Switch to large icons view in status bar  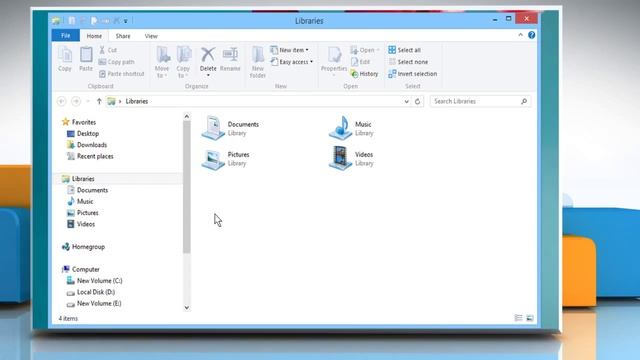tap(530, 318)
